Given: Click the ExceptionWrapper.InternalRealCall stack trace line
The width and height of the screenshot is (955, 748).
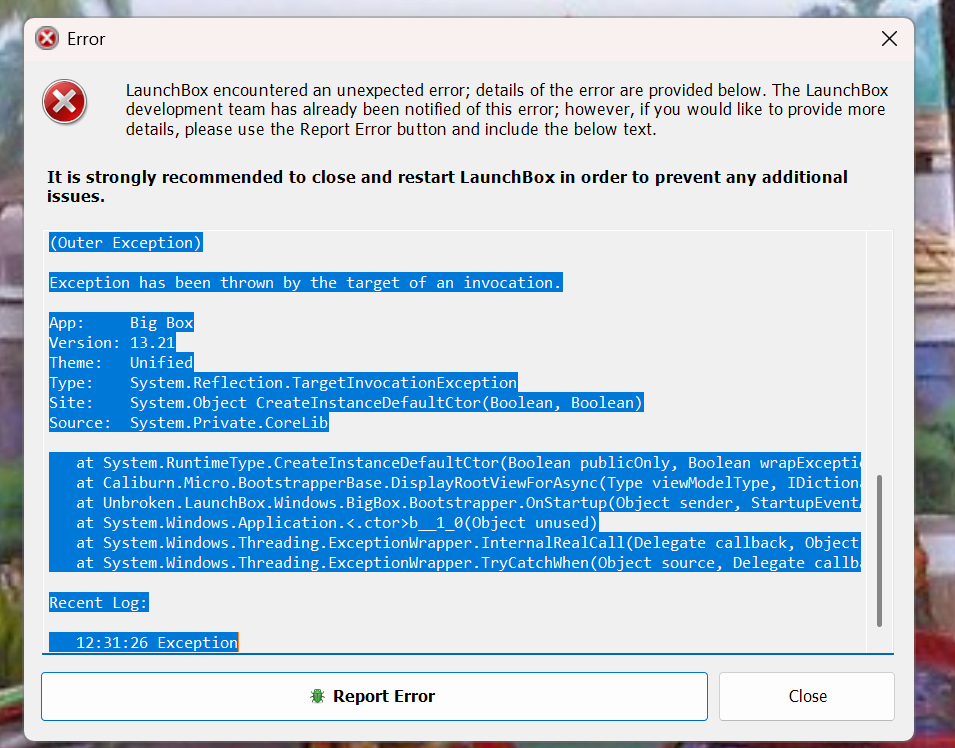Looking at the screenshot, I should coord(455,543).
